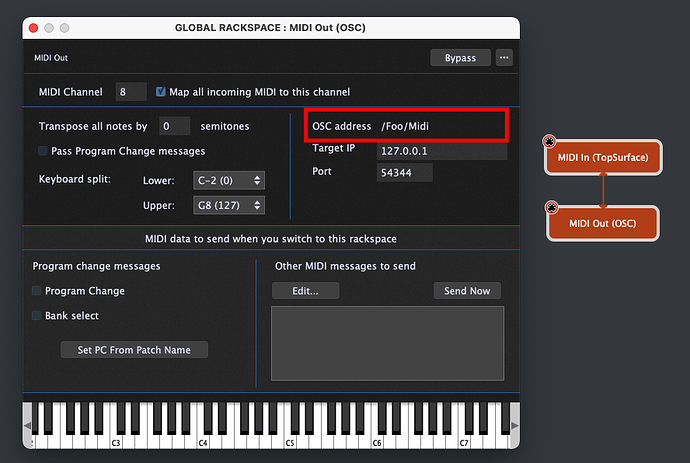
Task: Open the Lower keyboard split dropdown
Action: (229, 180)
